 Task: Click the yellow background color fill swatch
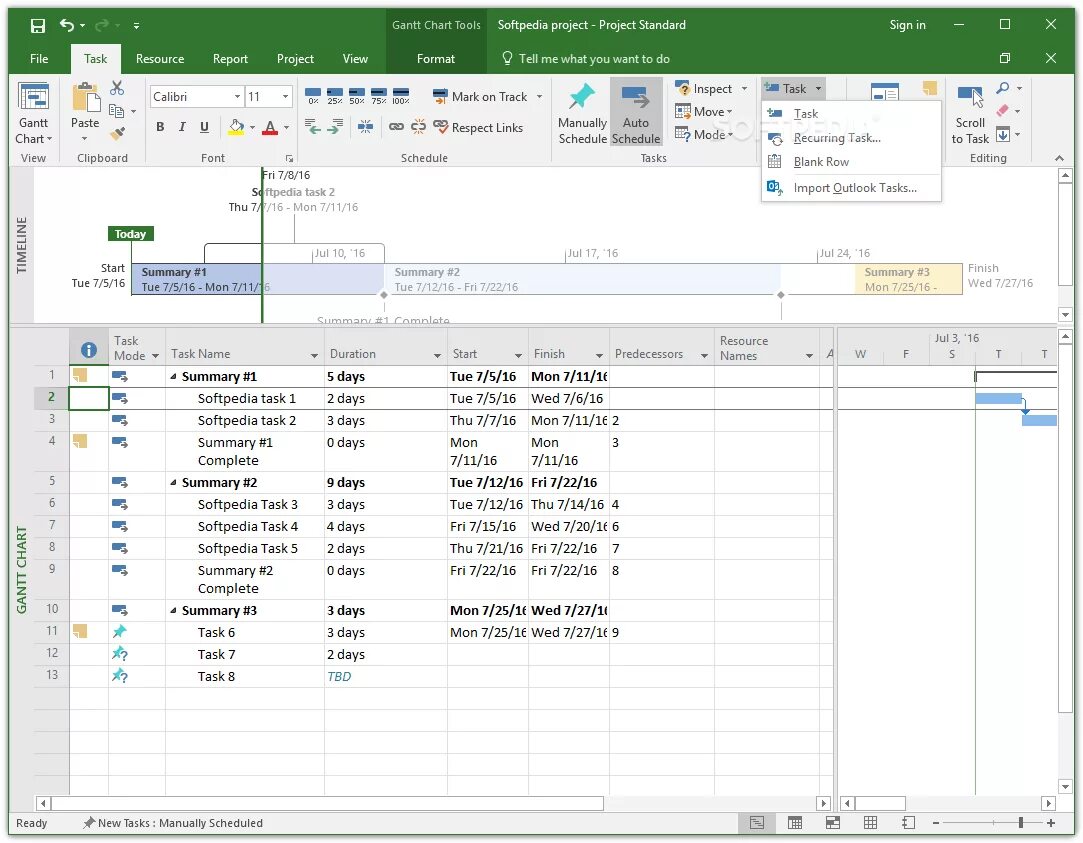click(x=236, y=128)
